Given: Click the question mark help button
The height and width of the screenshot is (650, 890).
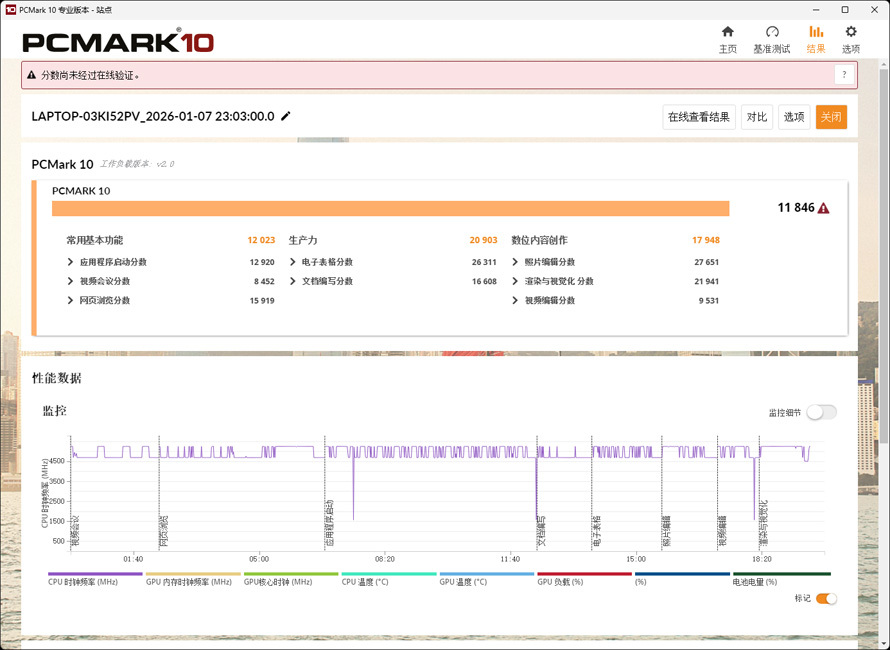Looking at the screenshot, I should (844, 75).
